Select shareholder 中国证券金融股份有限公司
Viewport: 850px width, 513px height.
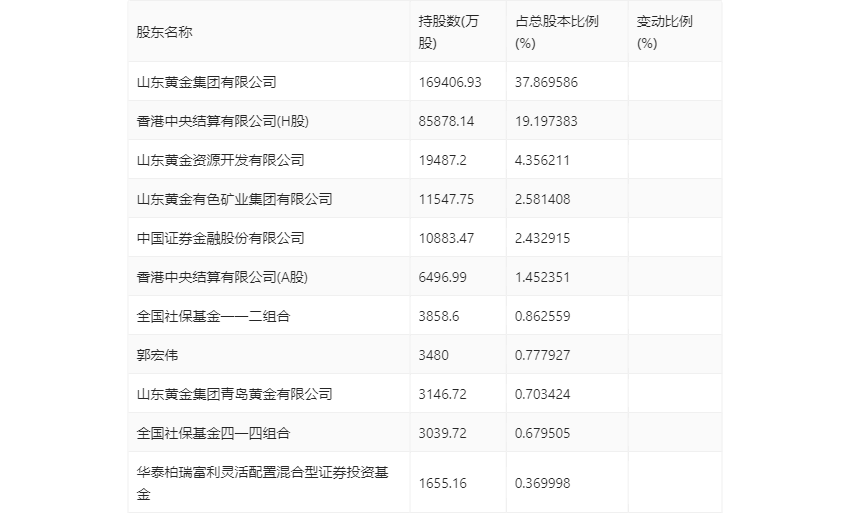(220, 238)
